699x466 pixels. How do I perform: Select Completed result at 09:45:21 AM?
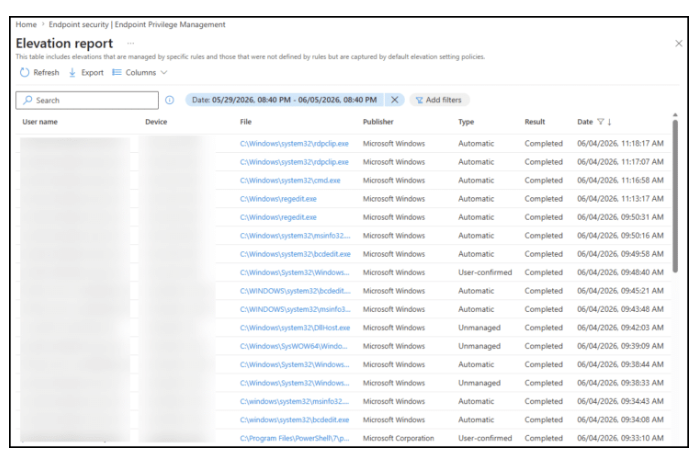click(543, 291)
